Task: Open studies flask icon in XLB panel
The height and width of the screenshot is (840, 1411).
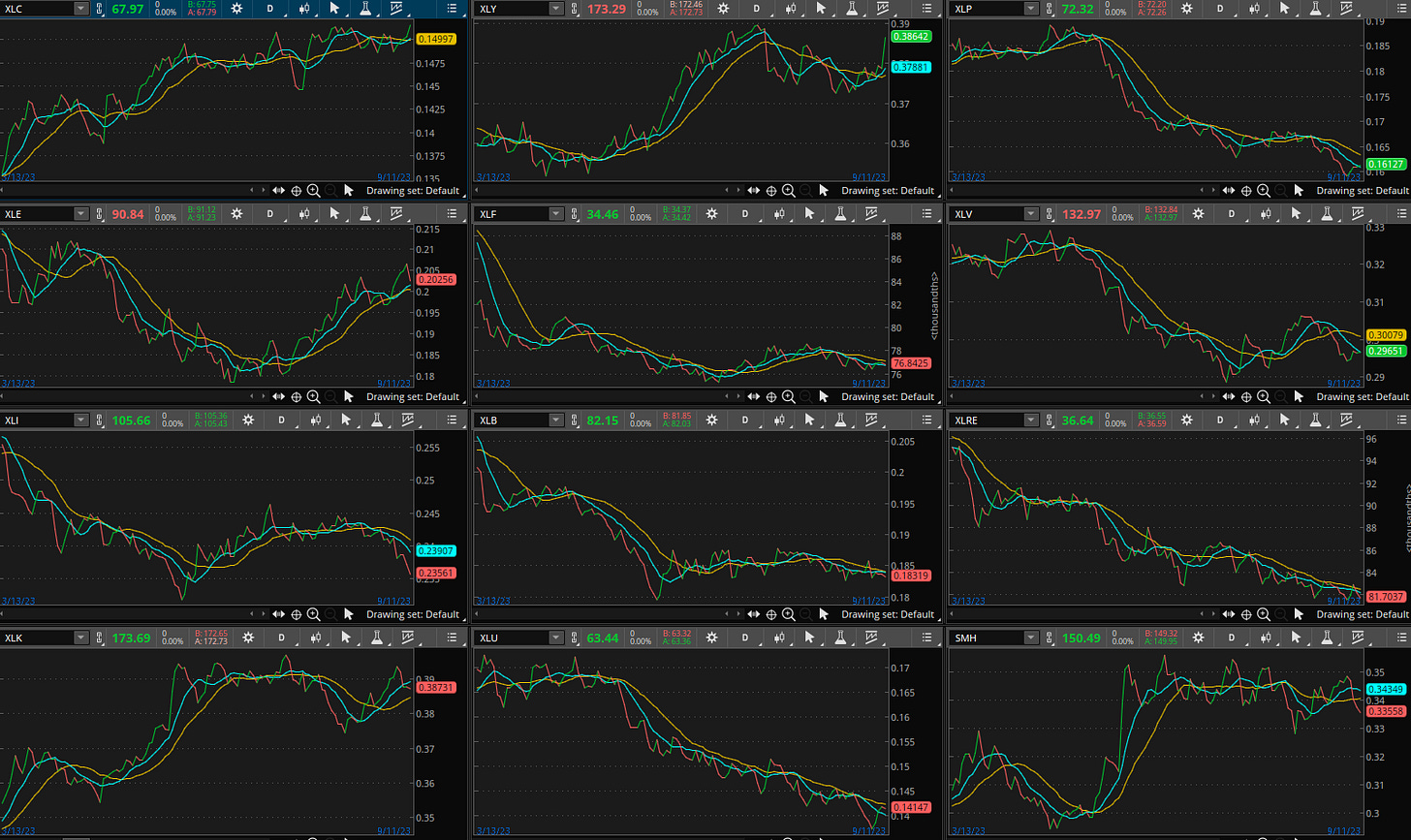Action: [x=841, y=420]
